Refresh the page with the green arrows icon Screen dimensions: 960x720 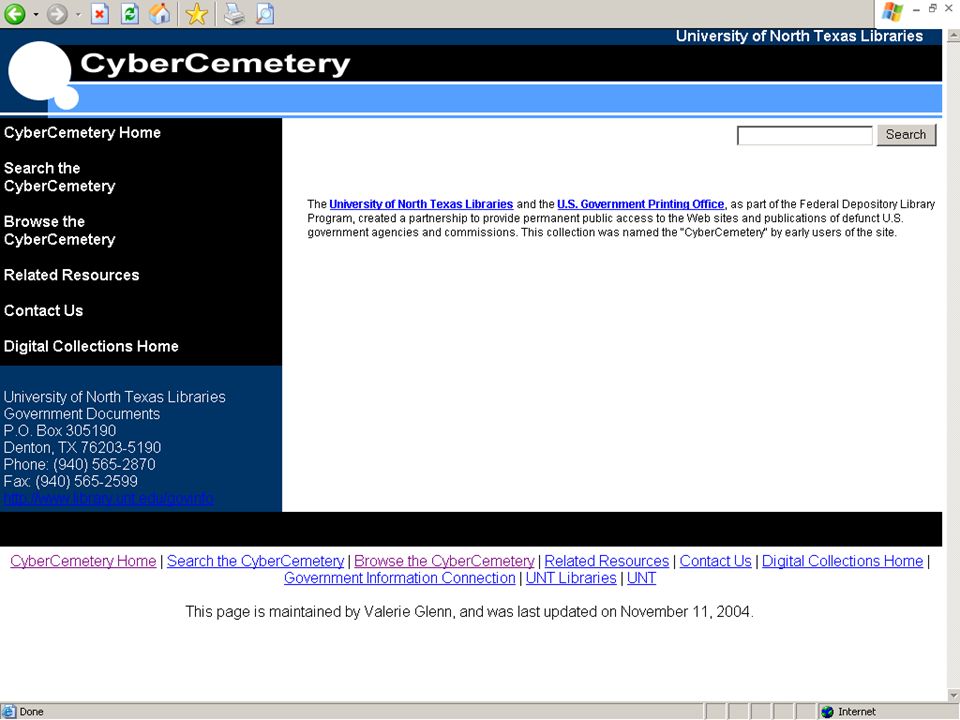point(130,13)
